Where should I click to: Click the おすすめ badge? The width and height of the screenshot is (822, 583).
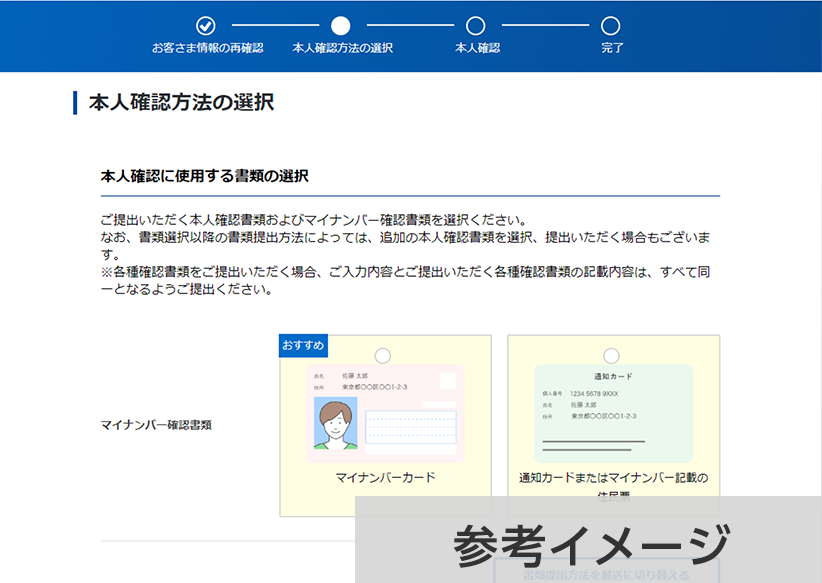pos(303,346)
